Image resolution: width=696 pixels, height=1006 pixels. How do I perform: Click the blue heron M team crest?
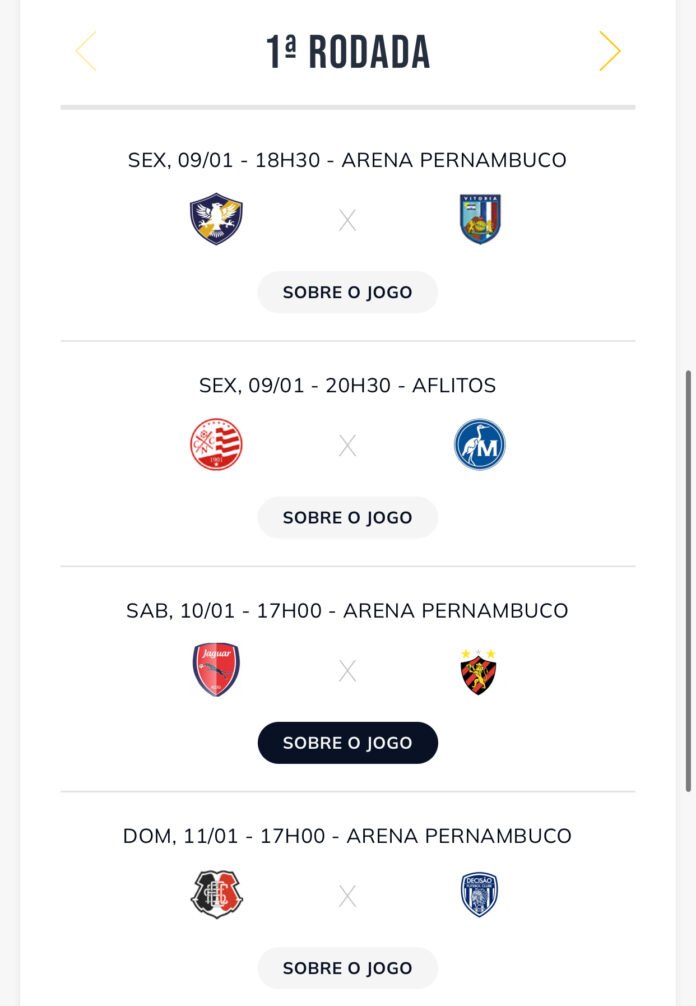pos(480,445)
